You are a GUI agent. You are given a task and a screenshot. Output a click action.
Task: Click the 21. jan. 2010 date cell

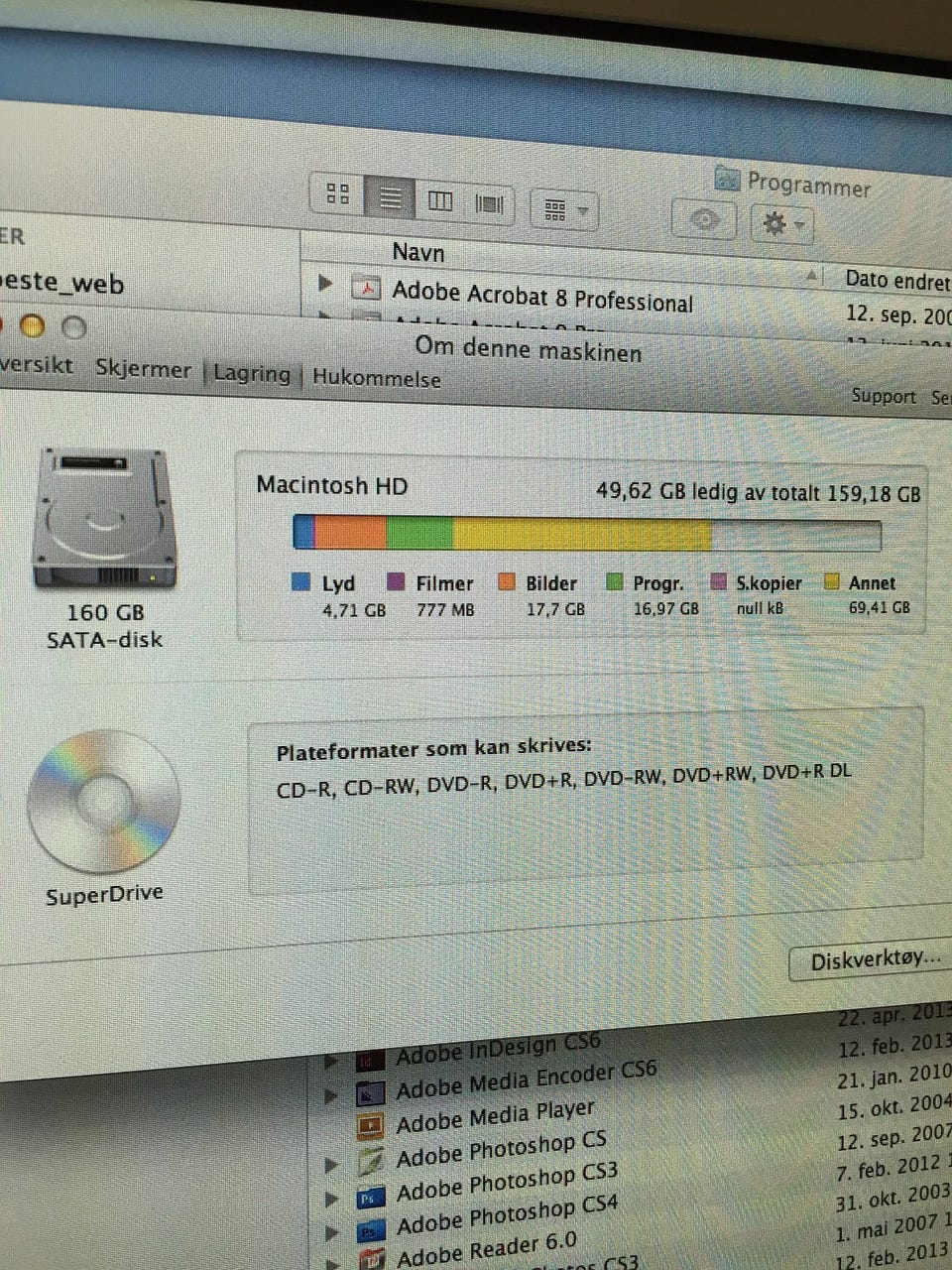point(893,1077)
